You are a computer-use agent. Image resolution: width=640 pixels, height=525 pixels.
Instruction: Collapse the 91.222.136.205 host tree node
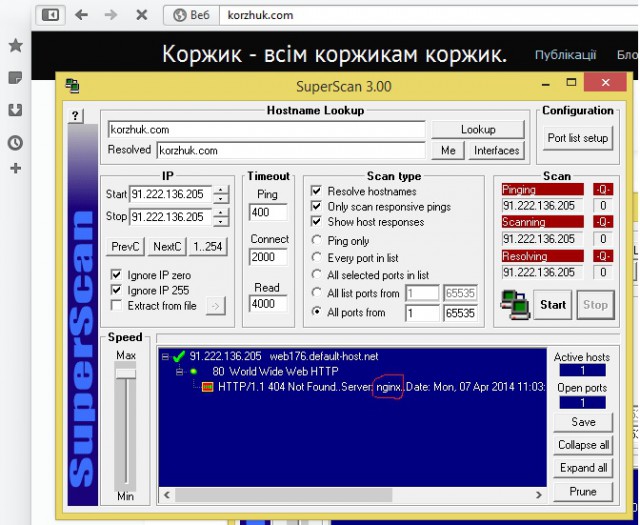tap(165, 357)
